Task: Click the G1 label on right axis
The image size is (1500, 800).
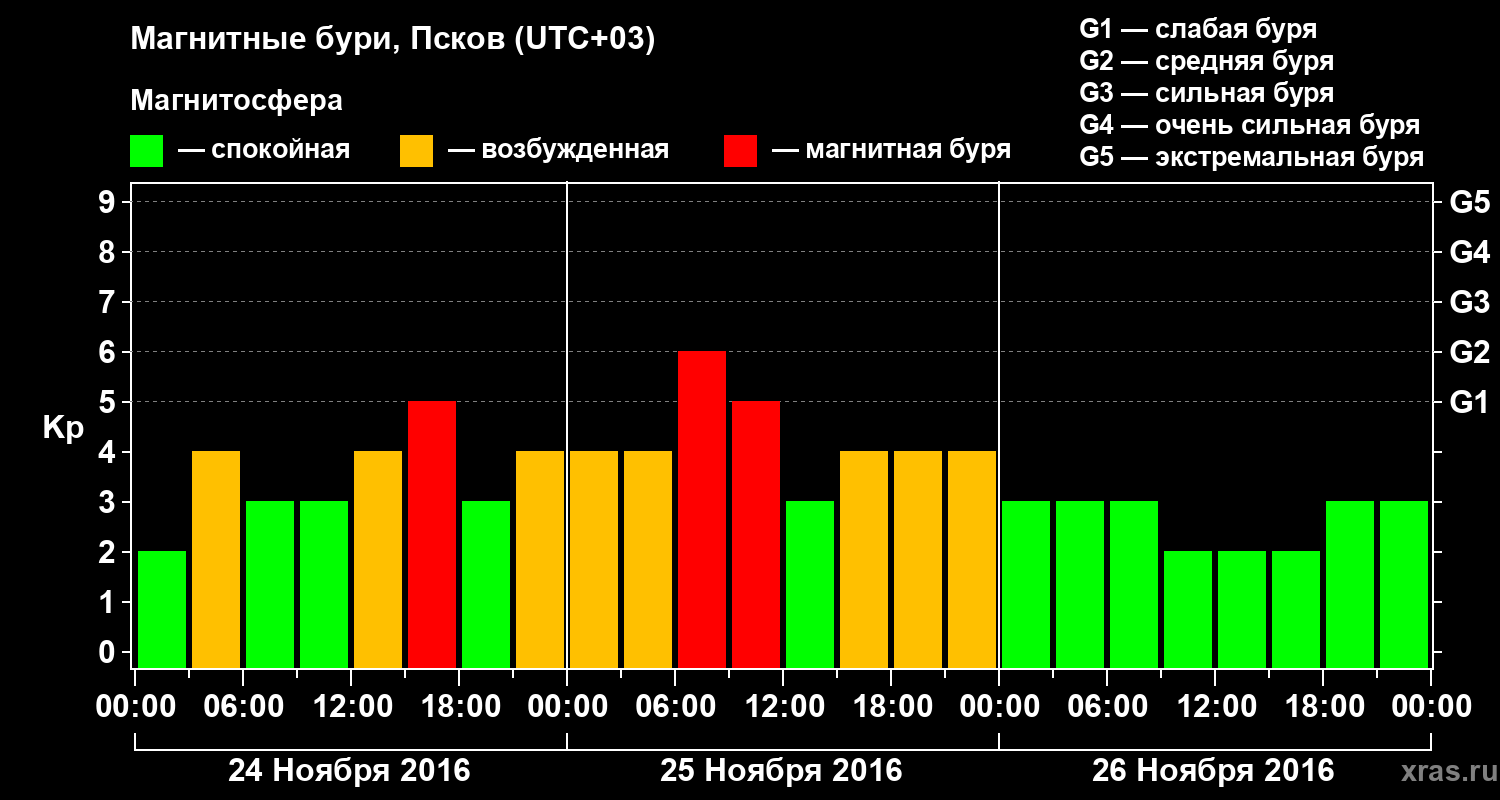Action: 1470,402
